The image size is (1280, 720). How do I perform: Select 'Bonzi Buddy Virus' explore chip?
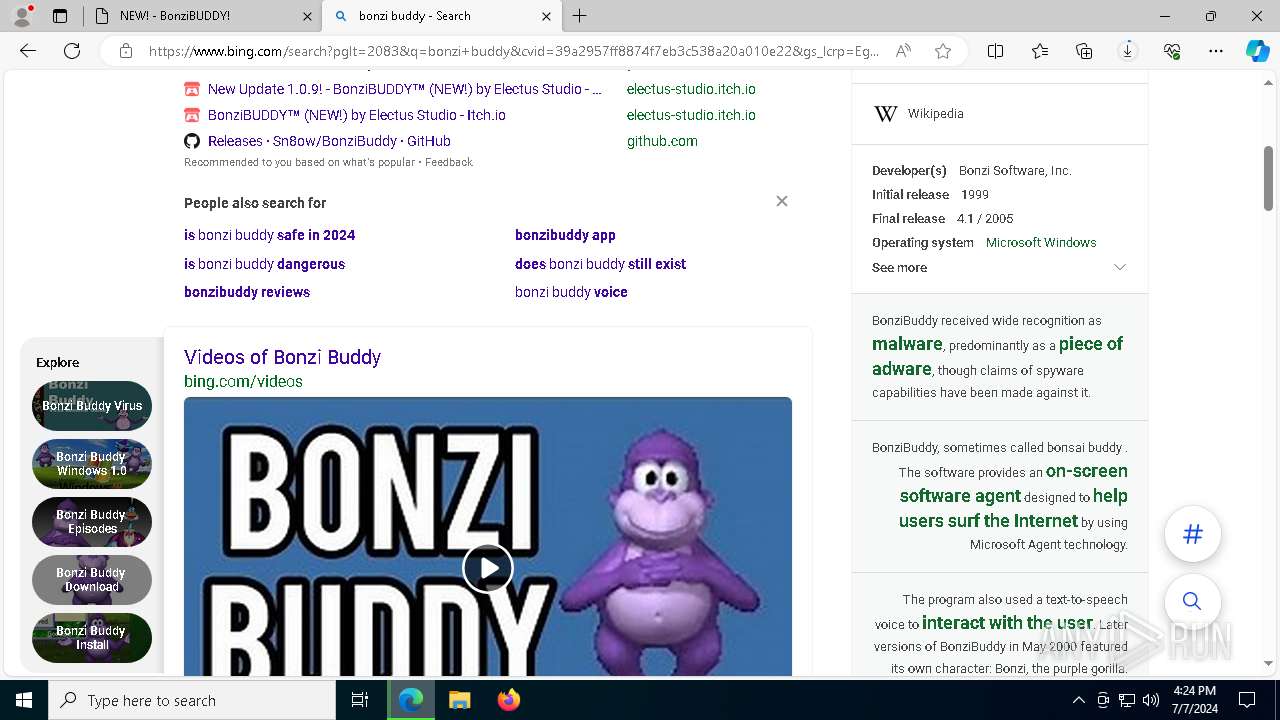tap(92, 405)
